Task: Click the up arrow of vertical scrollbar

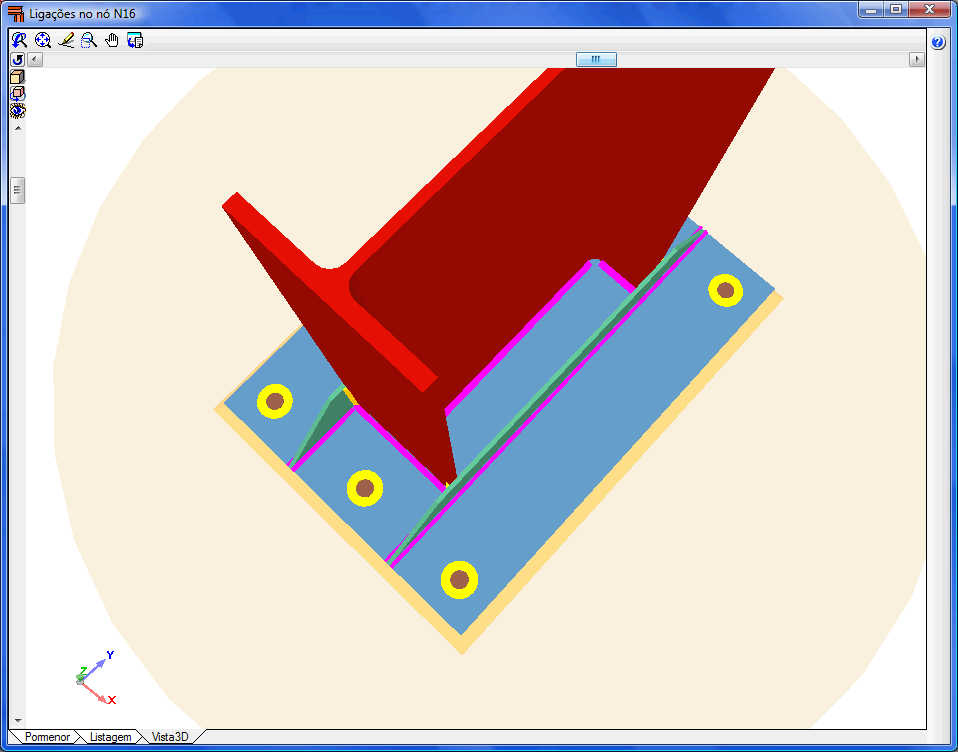Action: coord(17,127)
